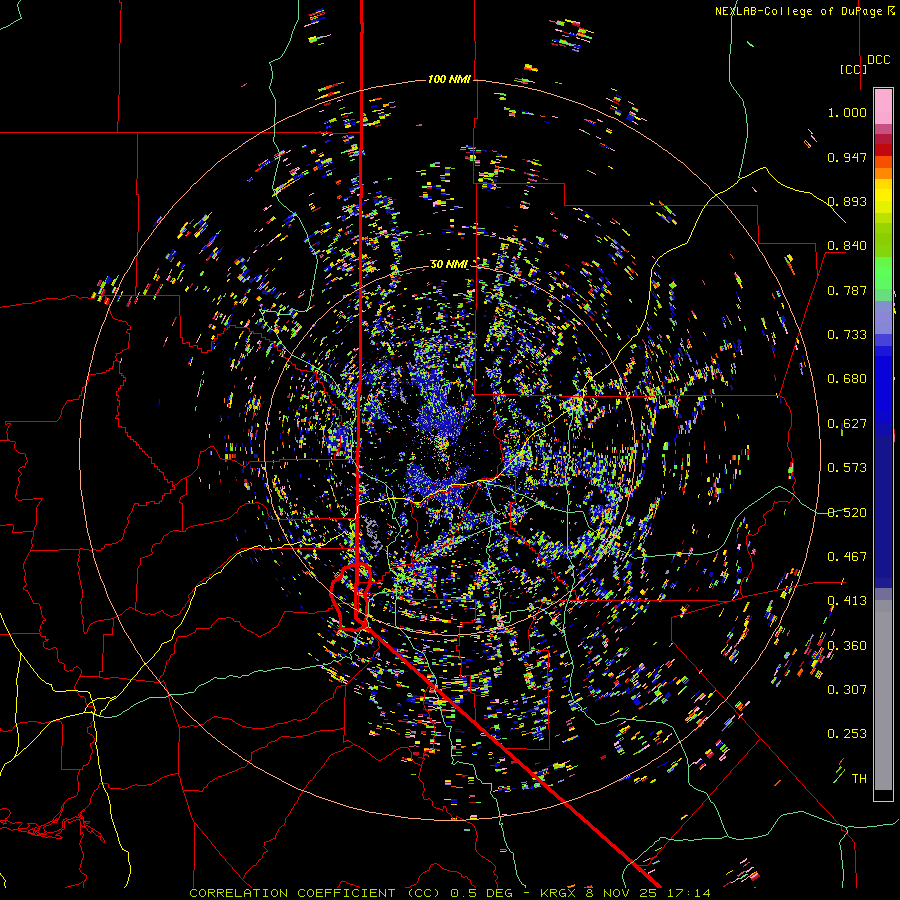This screenshot has width=900, height=900.
Task: Click the 0.253 legend value
Action: click(x=847, y=734)
